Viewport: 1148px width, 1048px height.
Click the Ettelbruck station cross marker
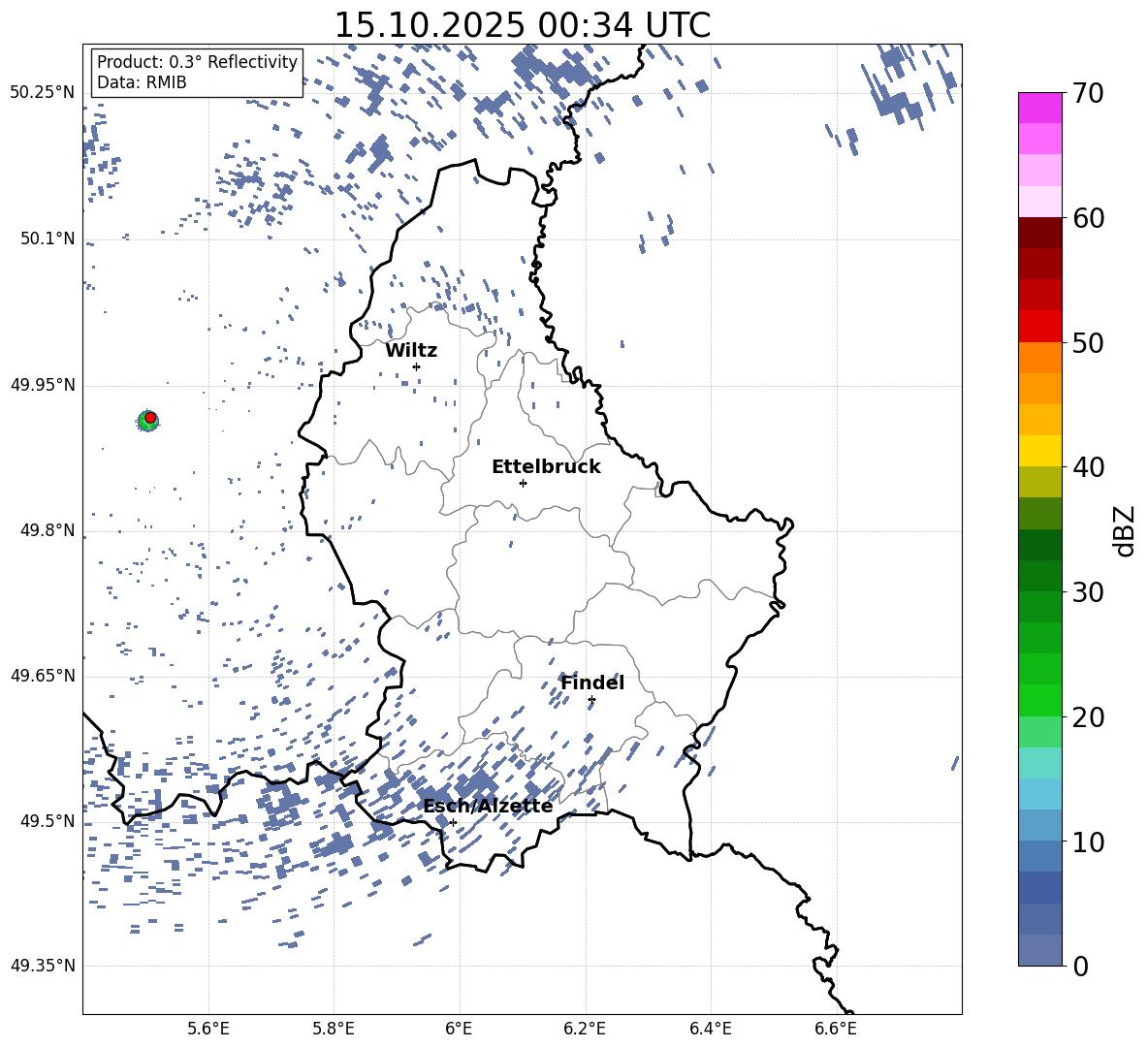tap(523, 483)
